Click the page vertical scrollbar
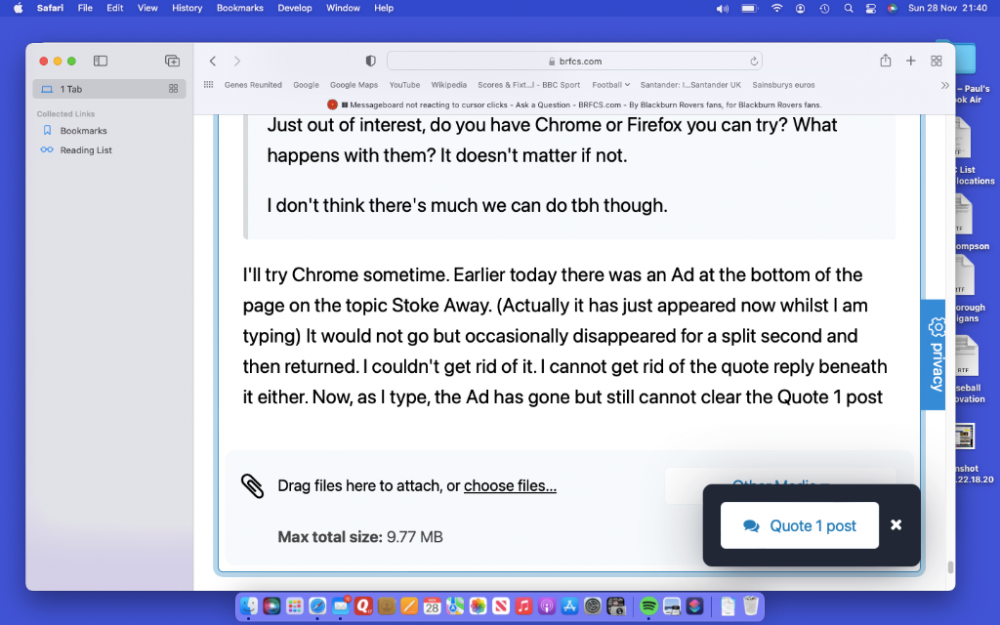This screenshot has width=1000, height=625. coord(950,567)
